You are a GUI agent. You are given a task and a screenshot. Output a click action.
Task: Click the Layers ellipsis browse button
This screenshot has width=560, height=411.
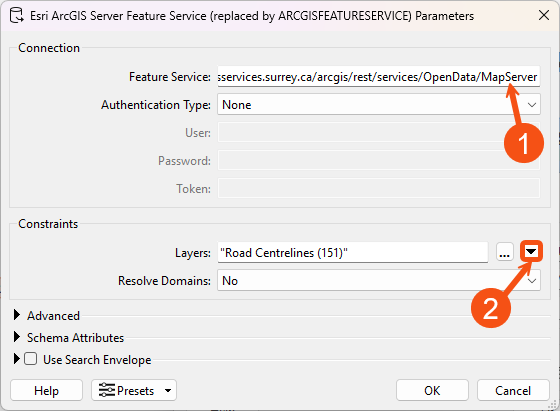504,252
